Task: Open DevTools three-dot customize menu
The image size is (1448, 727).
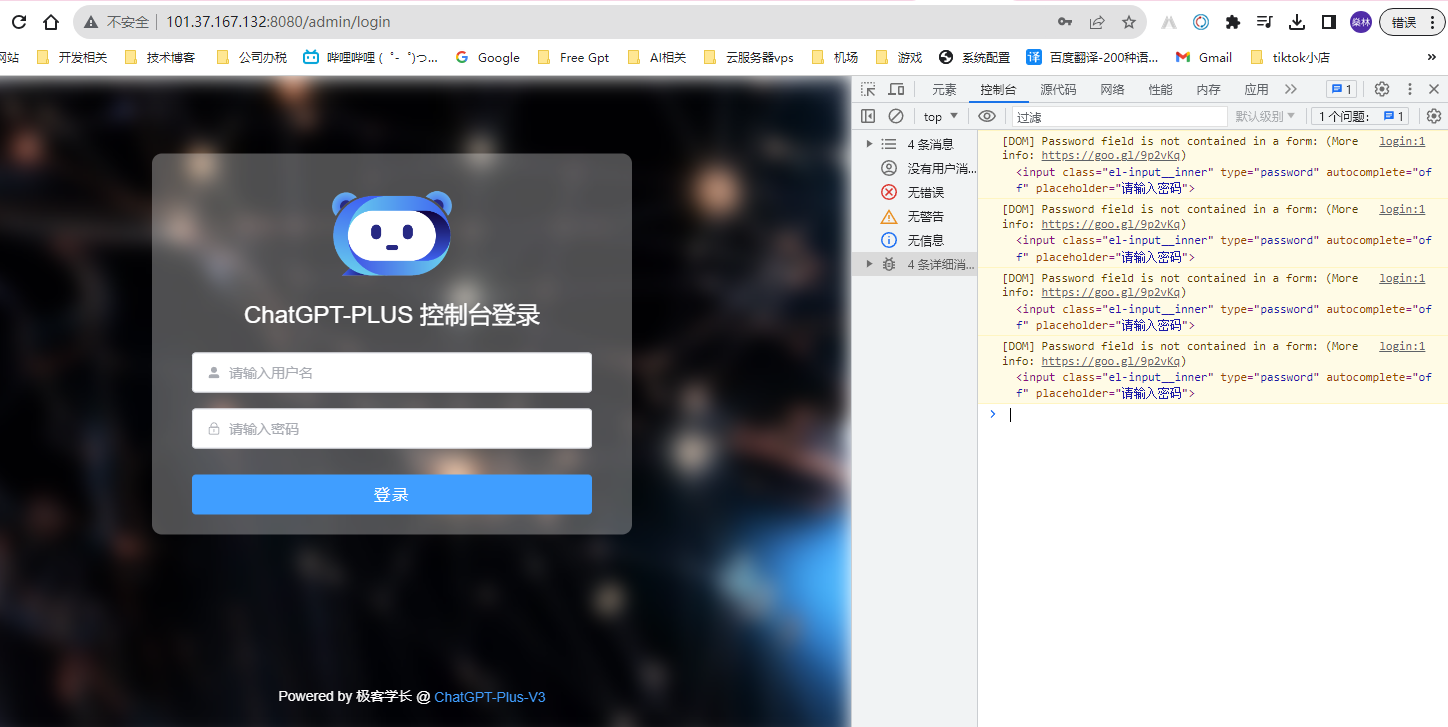Action: (1410, 89)
